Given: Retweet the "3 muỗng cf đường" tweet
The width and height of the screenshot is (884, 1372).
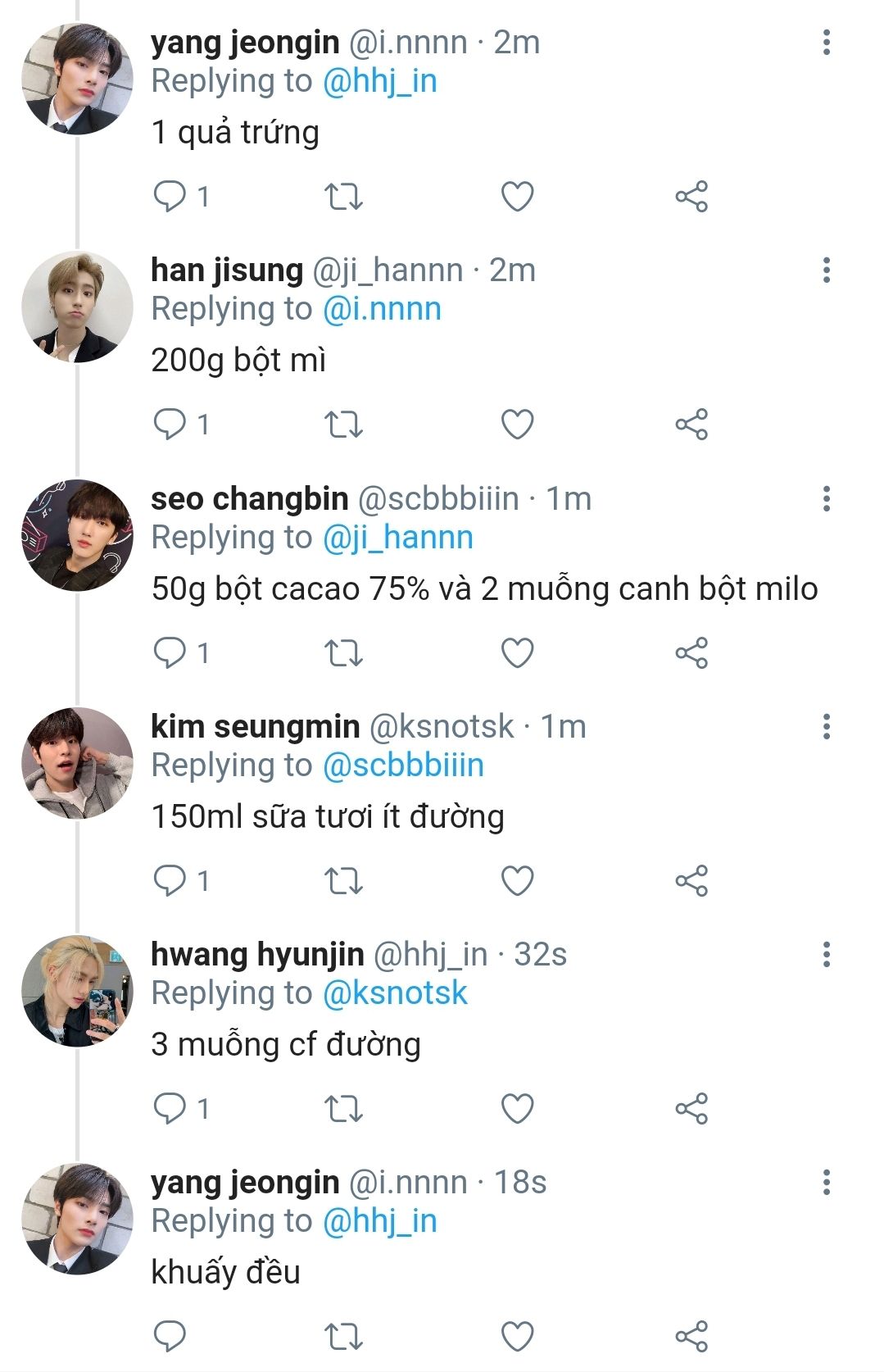Looking at the screenshot, I should click(x=343, y=1109).
